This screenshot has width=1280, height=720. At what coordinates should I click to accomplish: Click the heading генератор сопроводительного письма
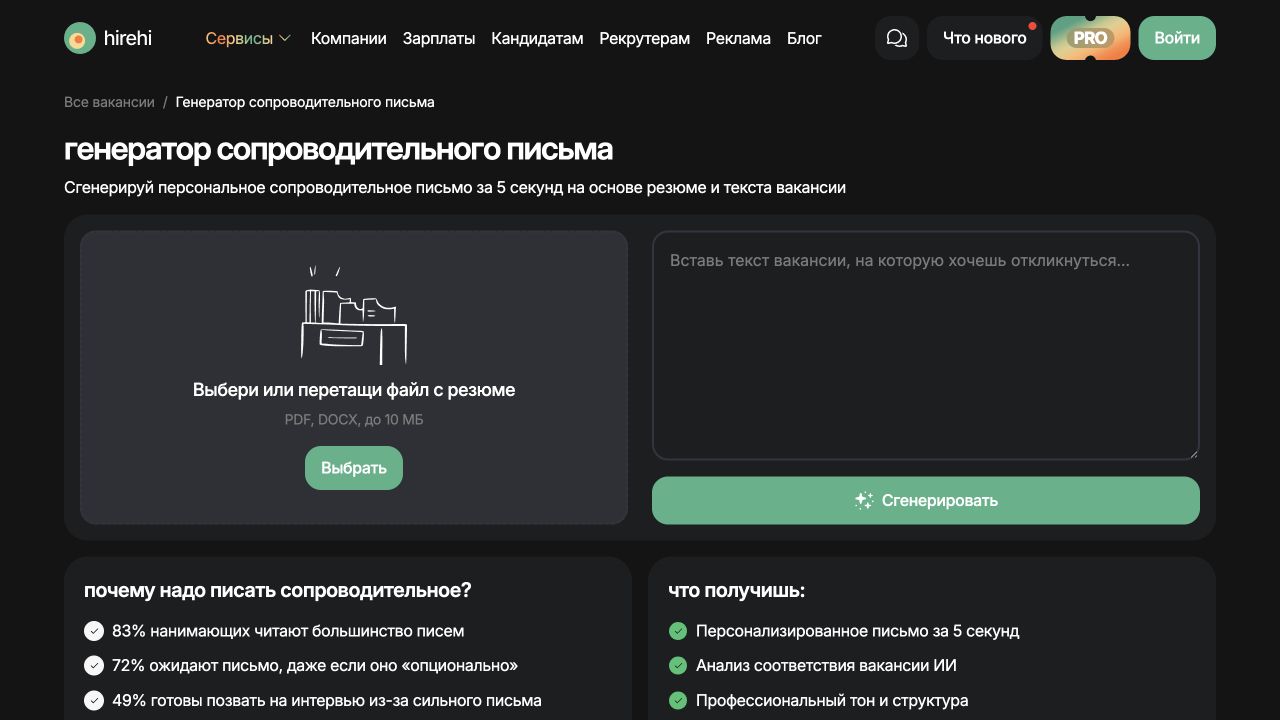click(x=338, y=149)
